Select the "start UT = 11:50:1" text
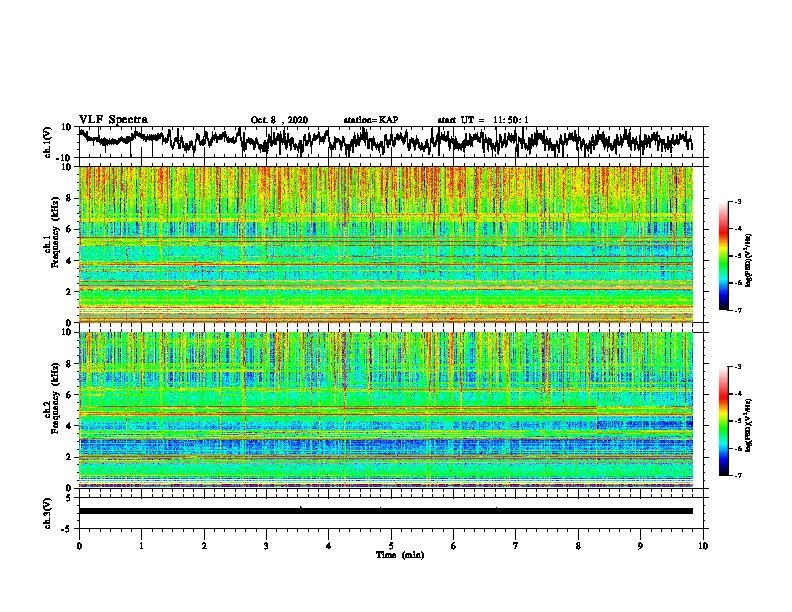Image resolution: width=792 pixels, height=612 pixels. (x=483, y=120)
